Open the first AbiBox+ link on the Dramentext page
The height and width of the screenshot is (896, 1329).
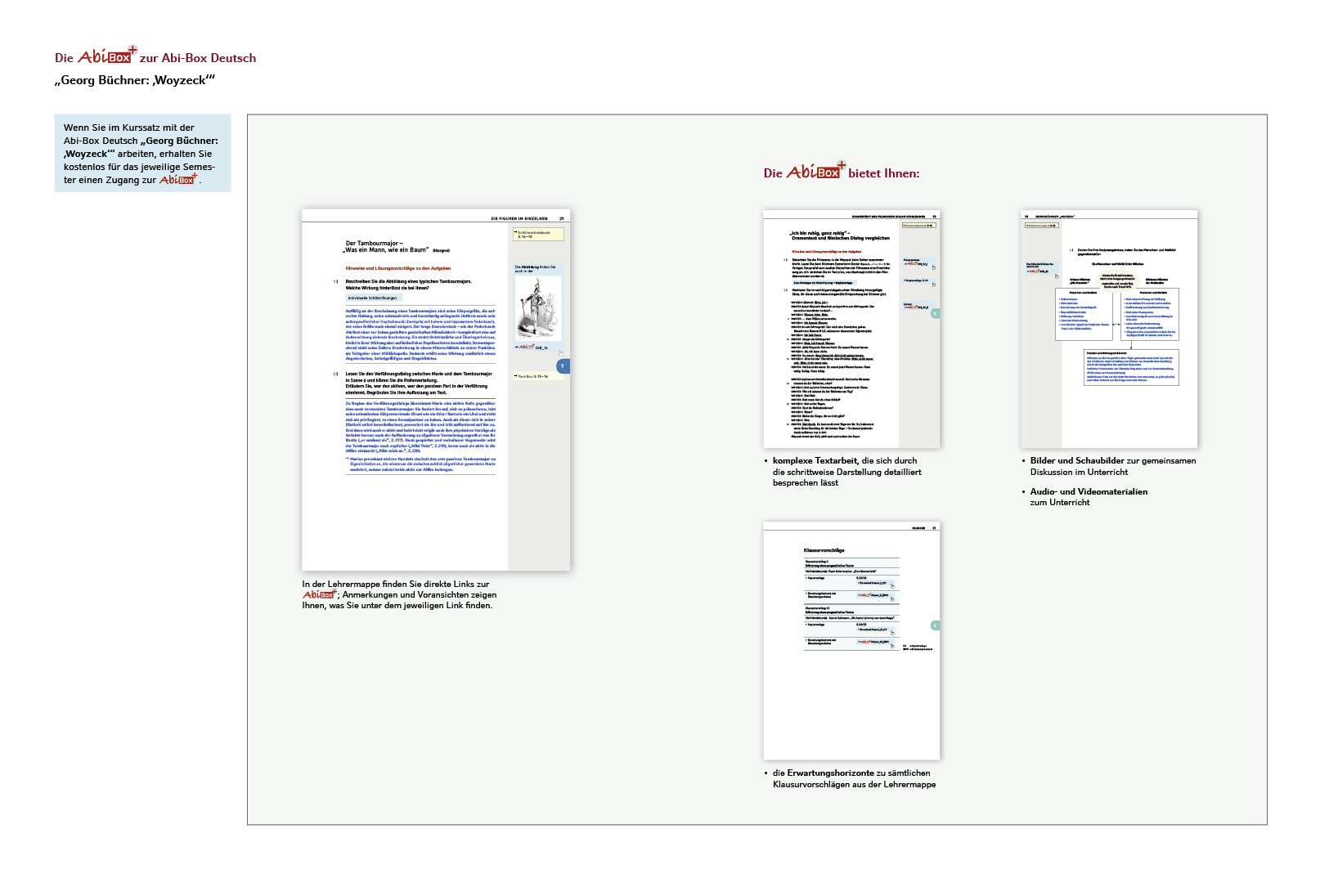(917, 264)
